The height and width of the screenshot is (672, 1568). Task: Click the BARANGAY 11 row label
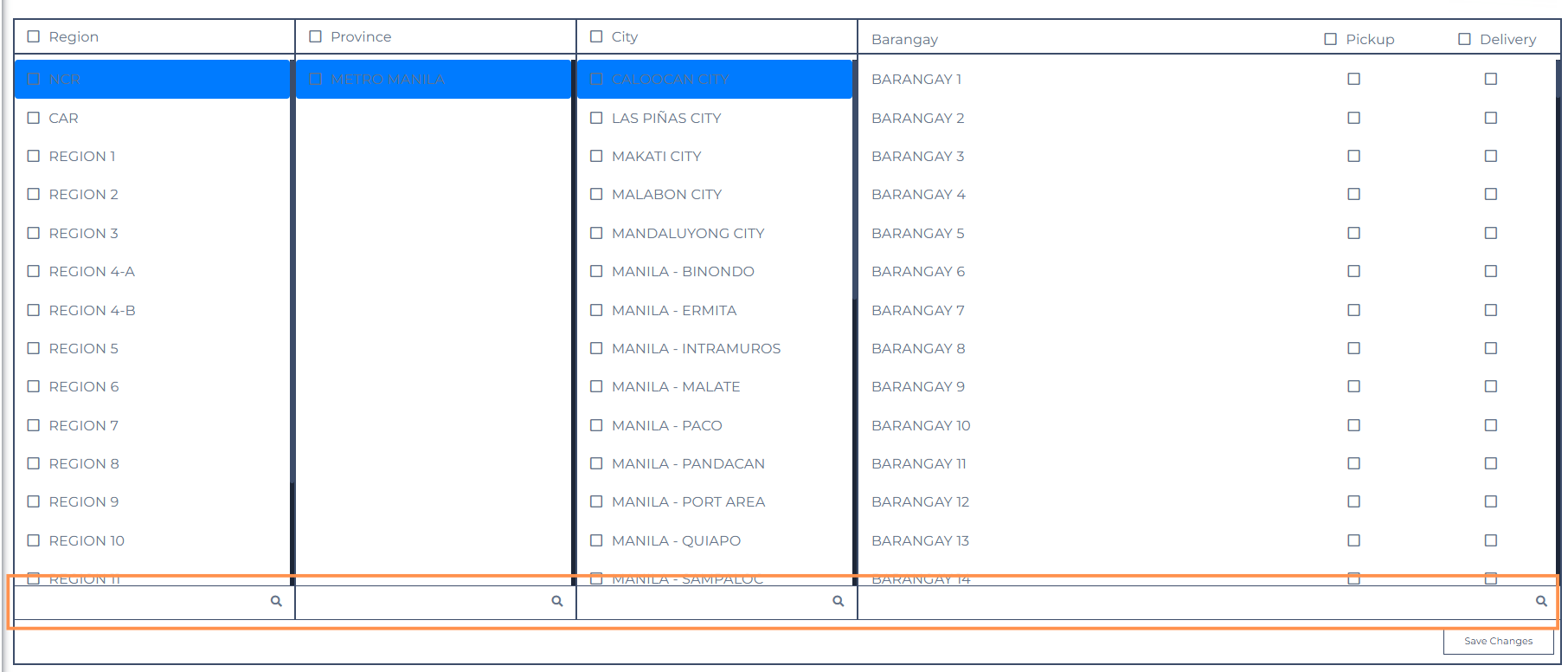click(x=918, y=463)
